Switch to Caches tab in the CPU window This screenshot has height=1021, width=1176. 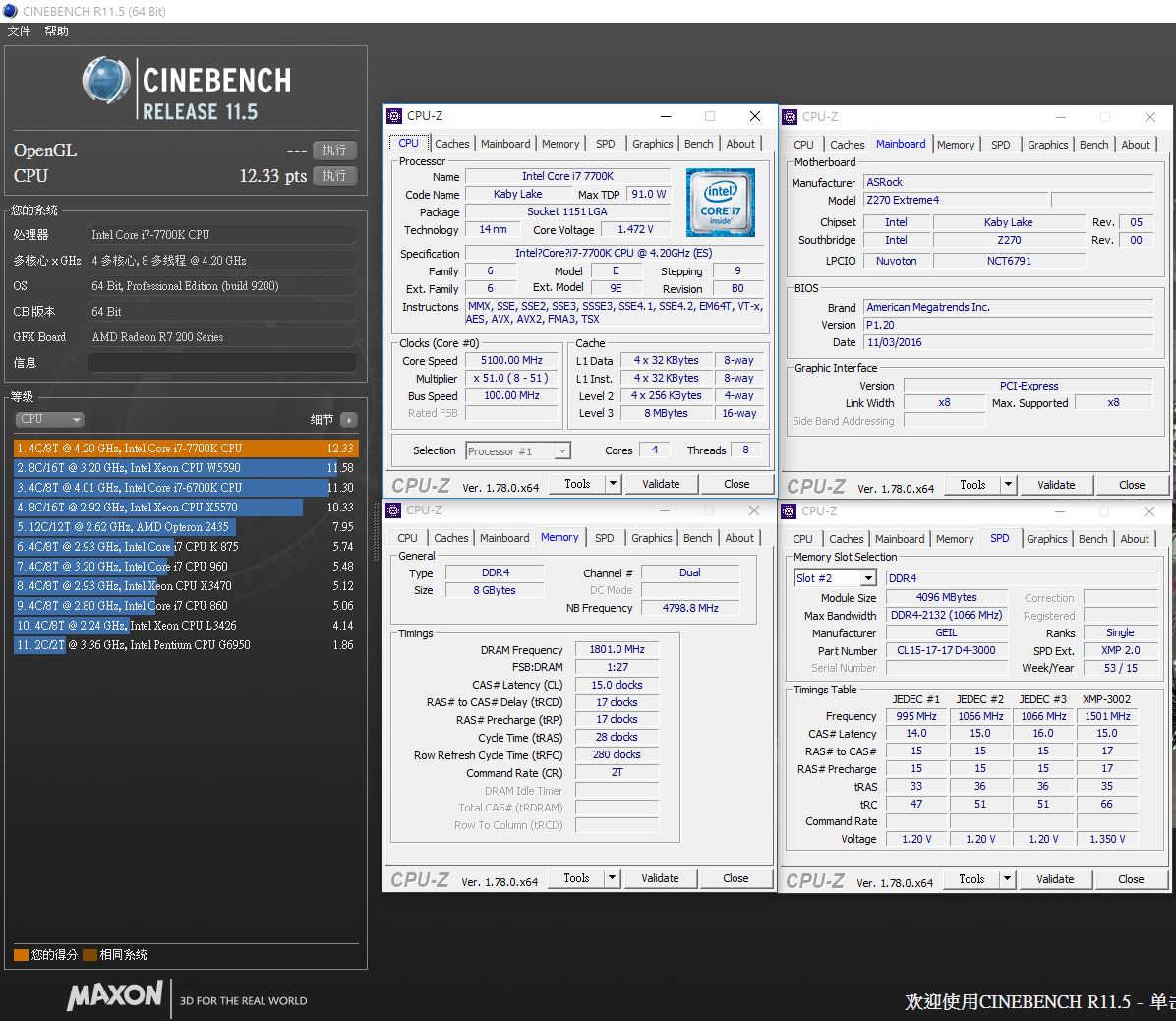point(452,144)
